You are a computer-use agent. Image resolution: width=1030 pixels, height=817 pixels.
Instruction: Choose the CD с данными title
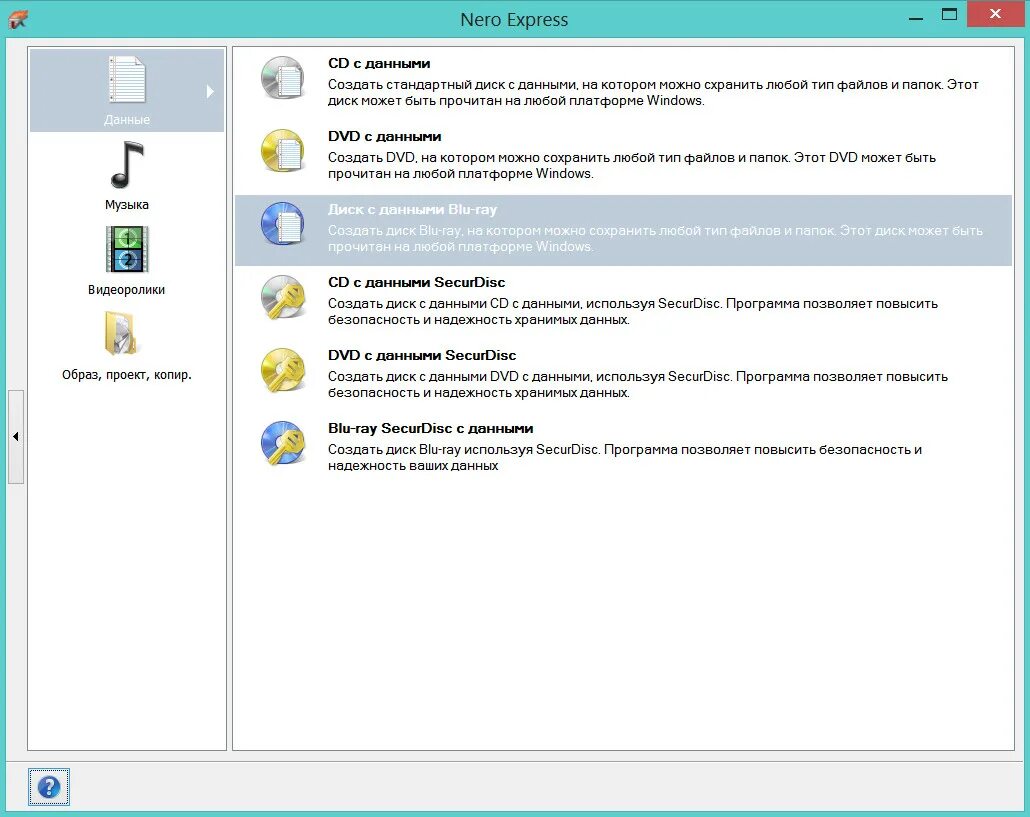379,64
